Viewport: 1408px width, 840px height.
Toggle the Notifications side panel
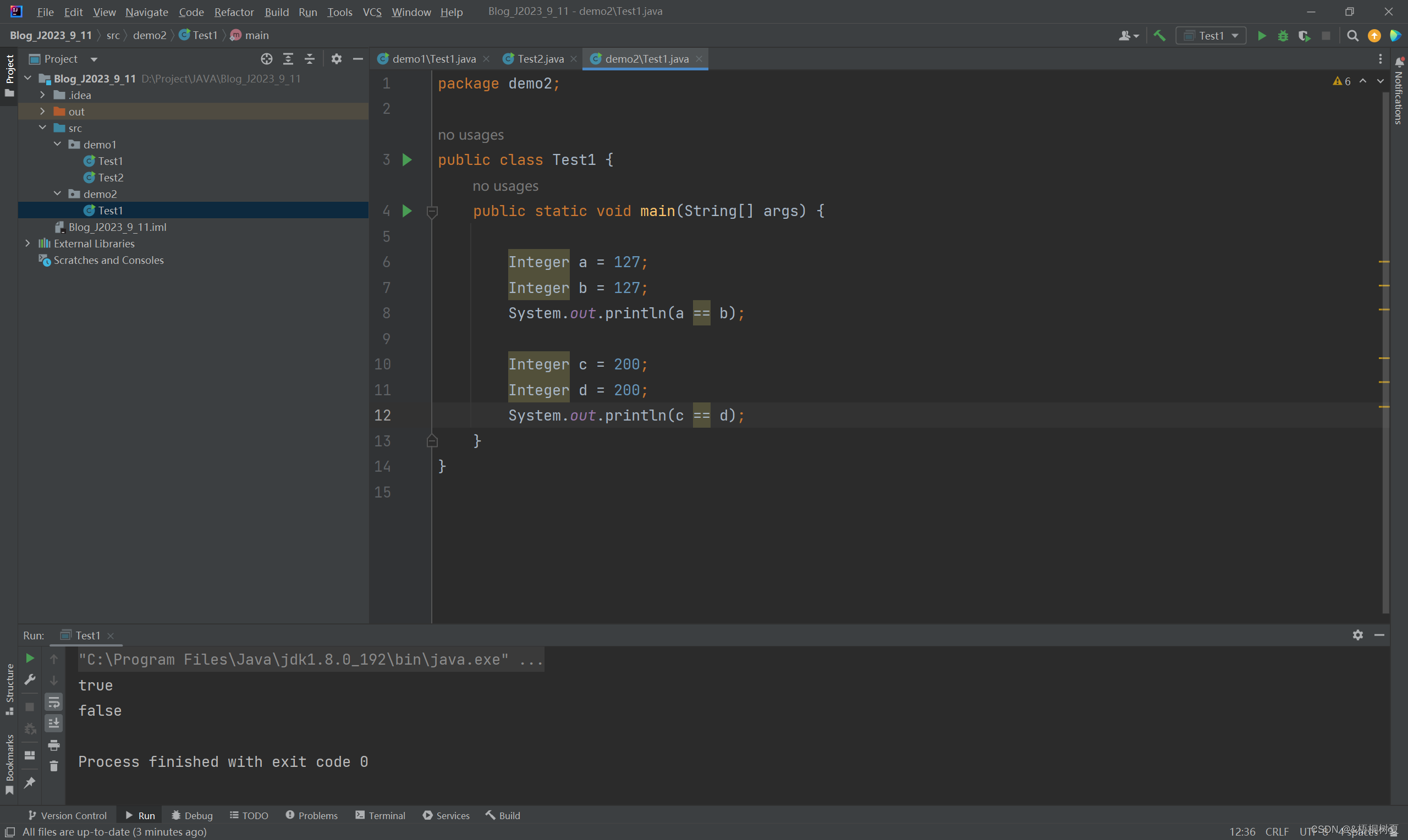point(1399,91)
